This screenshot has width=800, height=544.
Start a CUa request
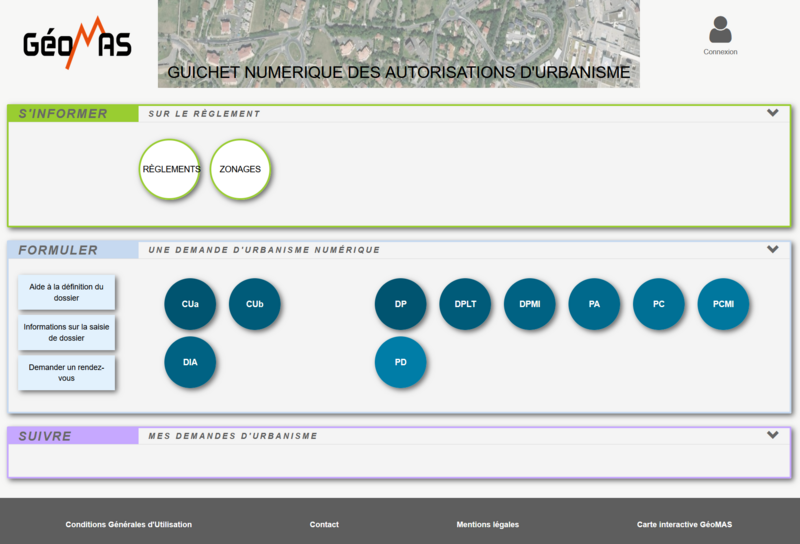point(190,304)
